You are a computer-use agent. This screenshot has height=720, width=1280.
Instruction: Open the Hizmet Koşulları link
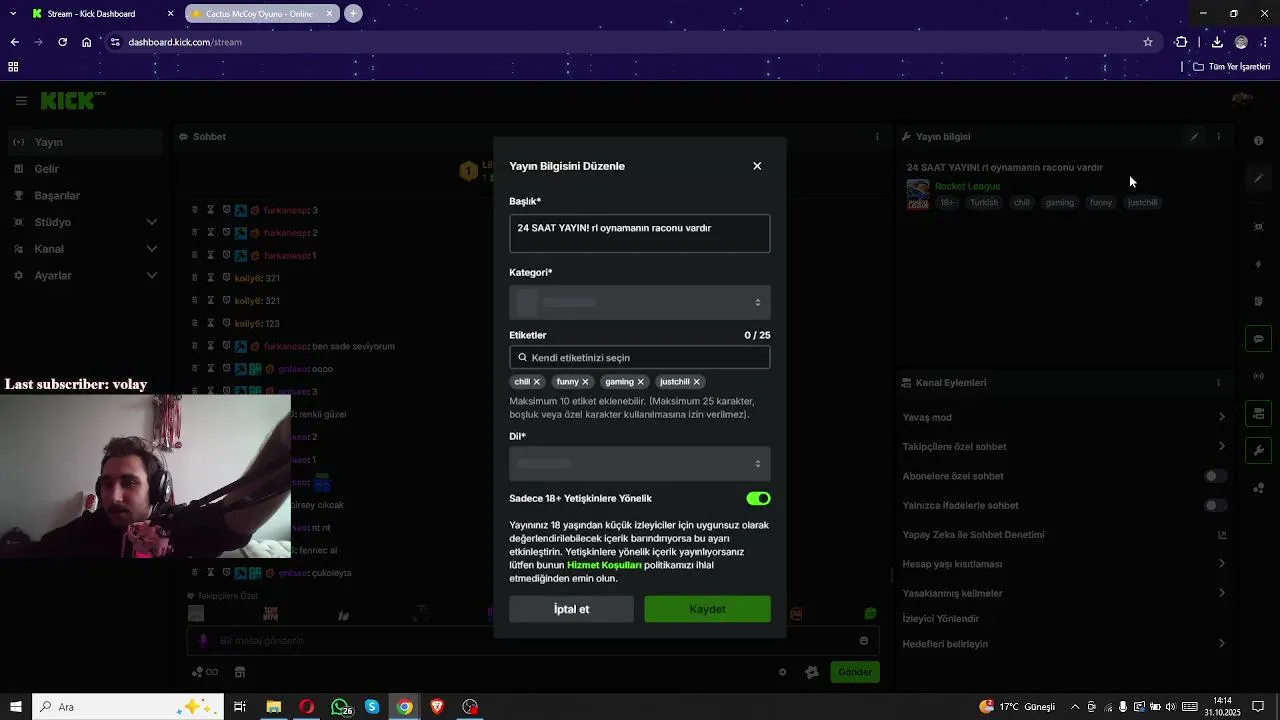(604, 565)
